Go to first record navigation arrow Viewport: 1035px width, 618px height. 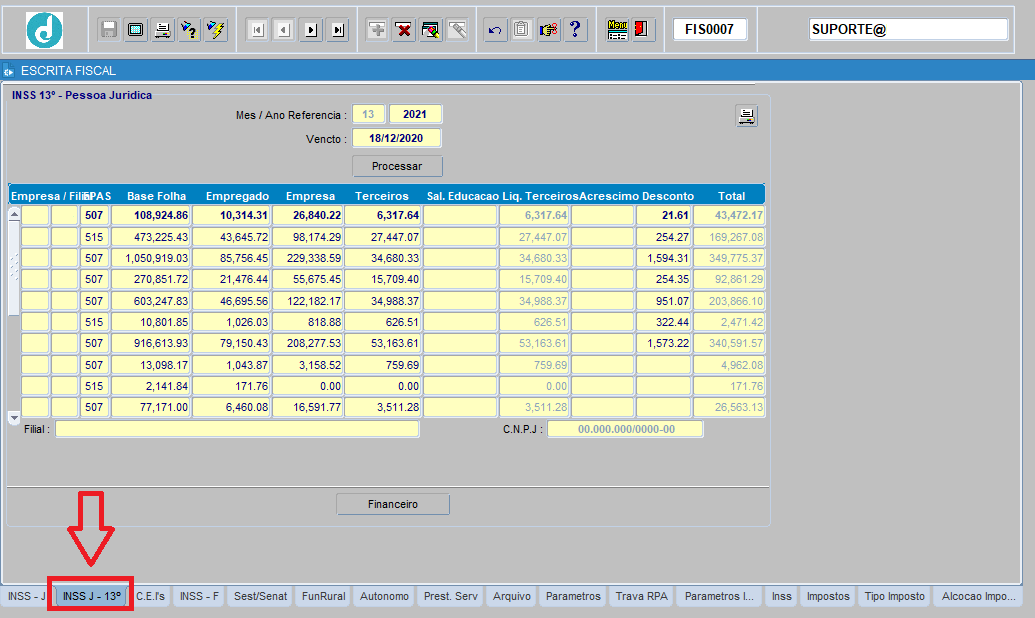(256, 29)
